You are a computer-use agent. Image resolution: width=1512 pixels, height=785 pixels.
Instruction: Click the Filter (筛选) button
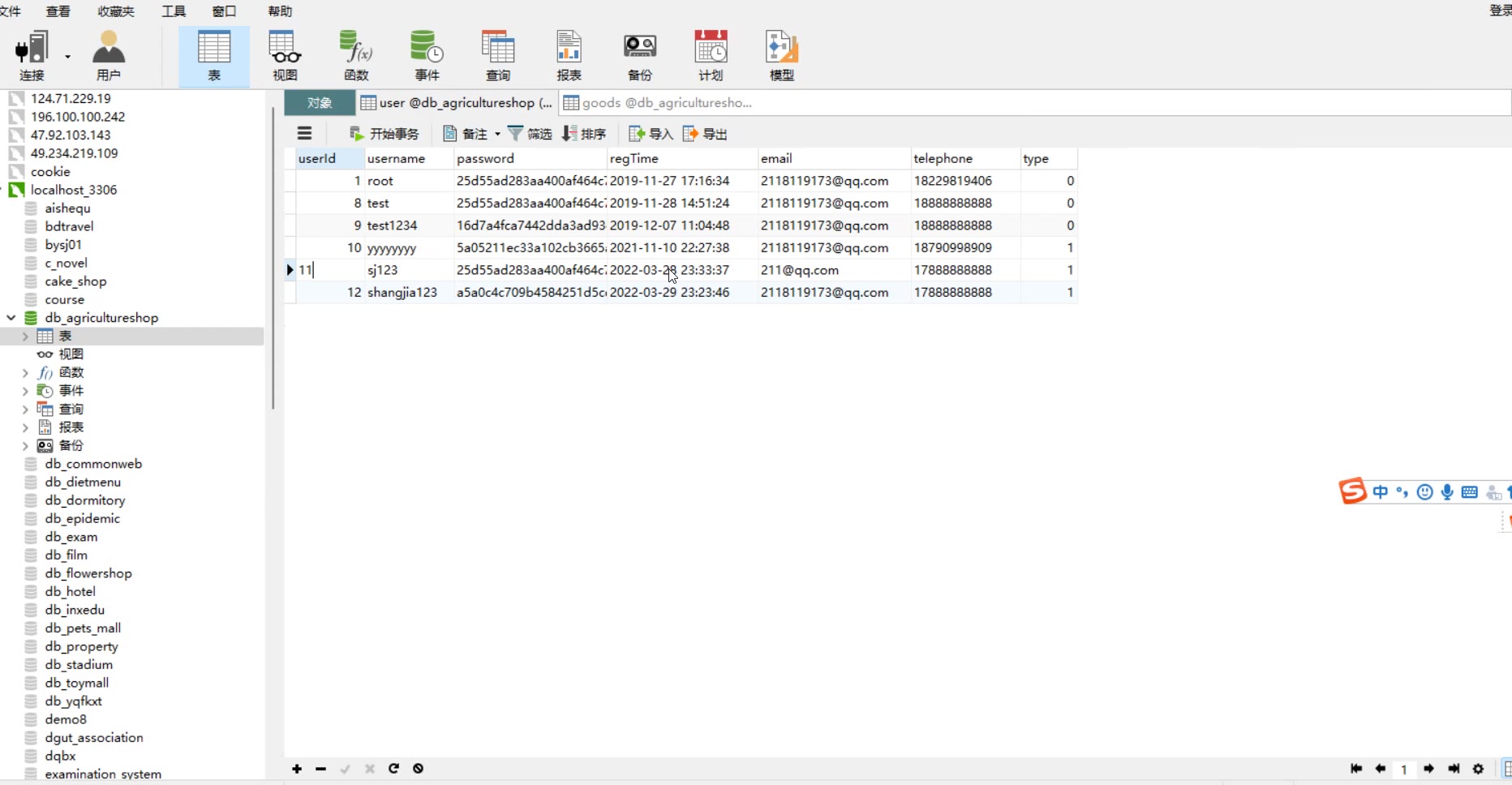pyautogui.click(x=530, y=134)
